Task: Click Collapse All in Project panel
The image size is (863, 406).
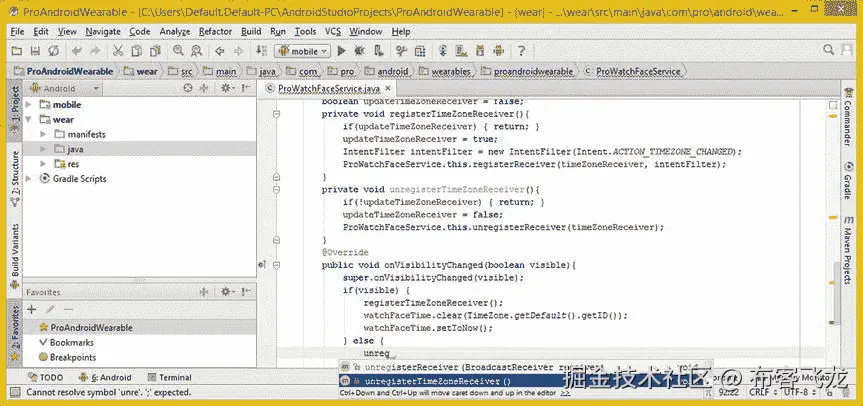Action: tap(204, 88)
